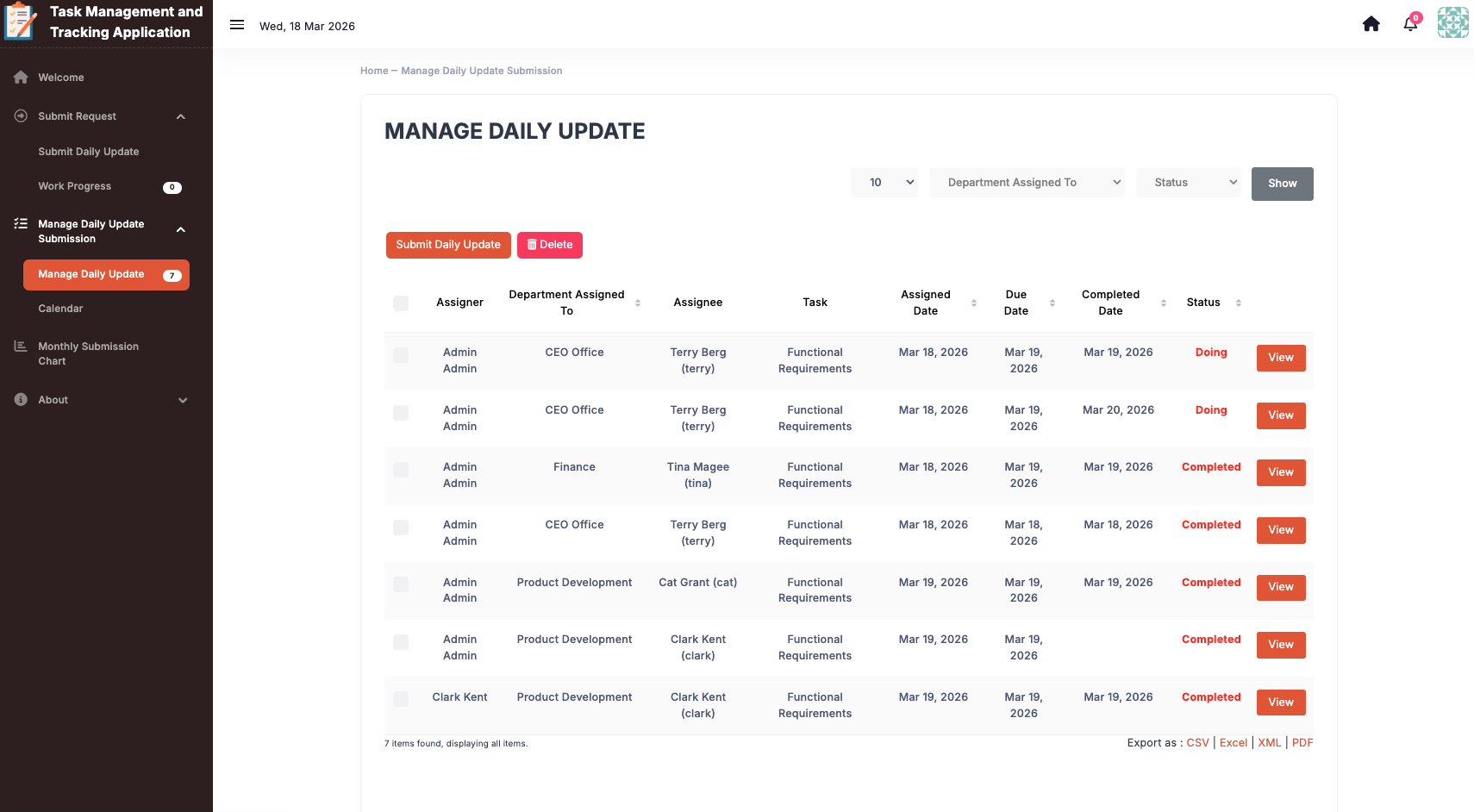Image resolution: width=1474 pixels, height=812 pixels.
Task: Click the red Delete button
Action: [x=549, y=245]
